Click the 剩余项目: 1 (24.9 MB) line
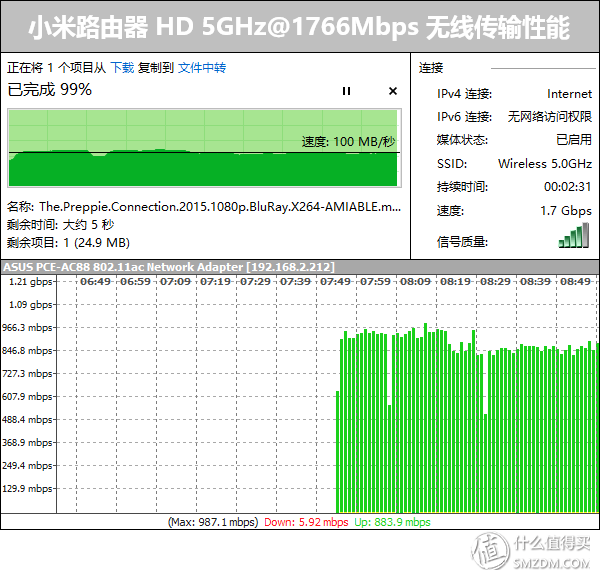The image size is (600, 580). pos(68,243)
